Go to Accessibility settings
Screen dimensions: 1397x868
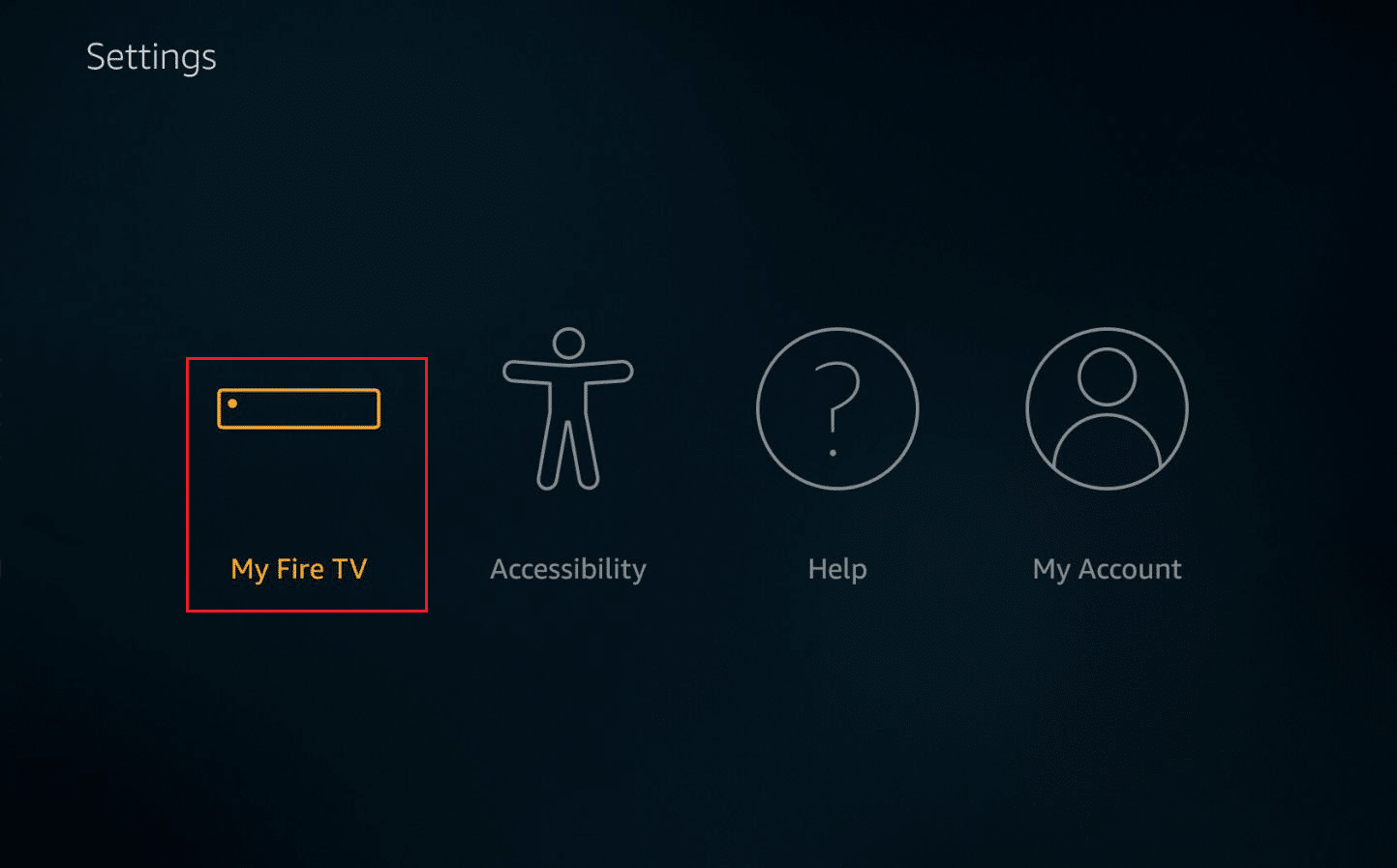point(568,457)
